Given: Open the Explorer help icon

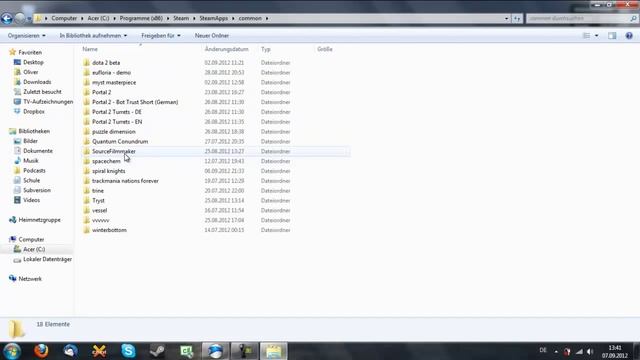Looking at the screenshot, I should (629, 36).
